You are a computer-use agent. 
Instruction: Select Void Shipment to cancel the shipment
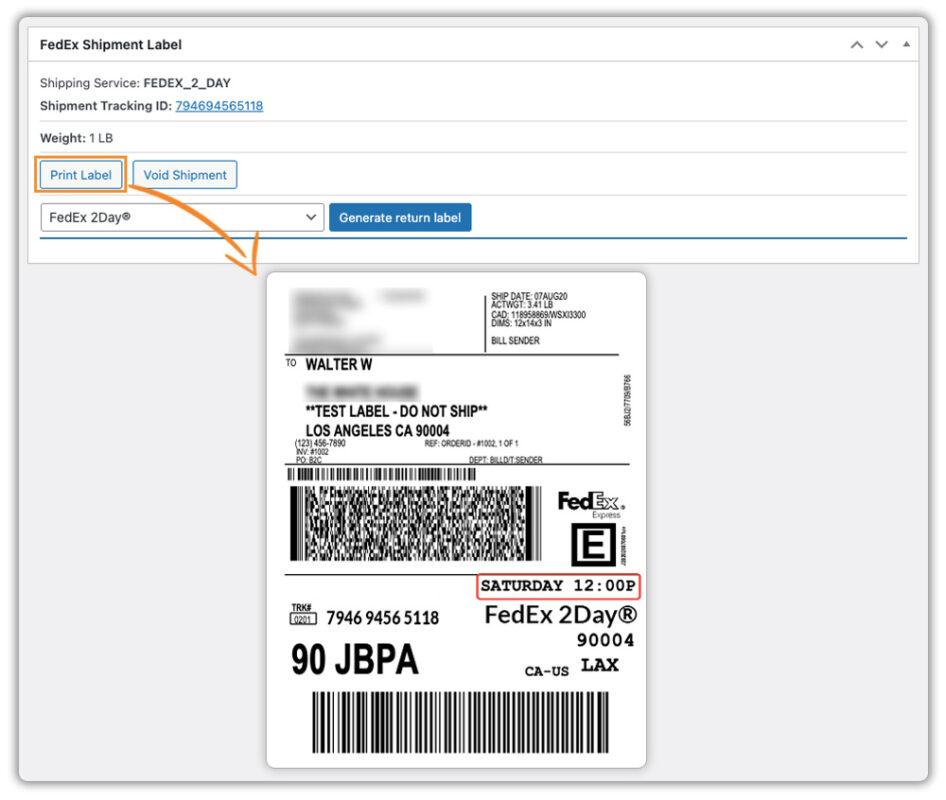184,174
